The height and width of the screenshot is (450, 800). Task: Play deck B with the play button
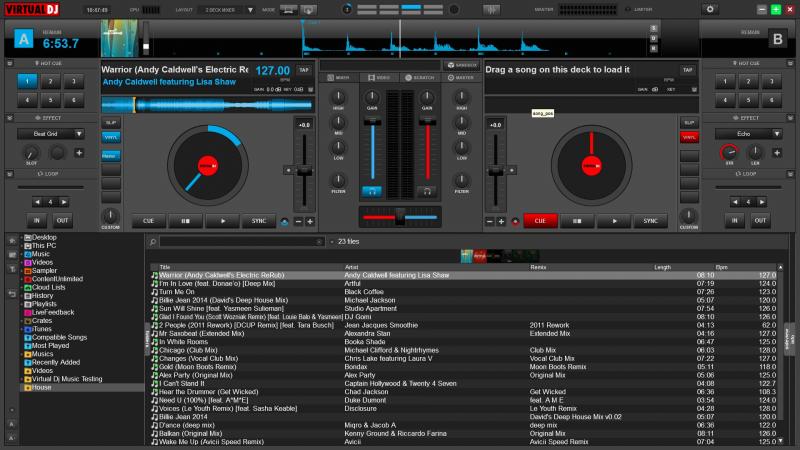point(614,221)
